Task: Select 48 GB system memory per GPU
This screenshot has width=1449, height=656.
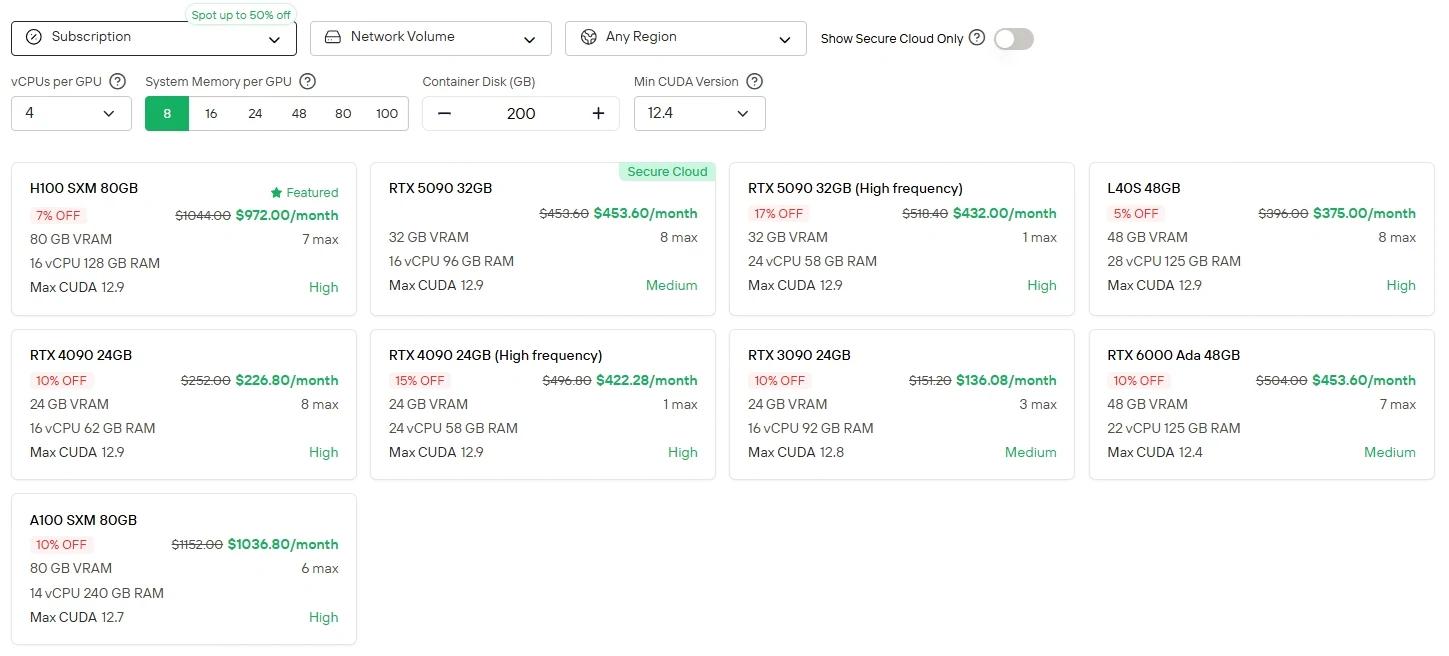Action: 299,113
